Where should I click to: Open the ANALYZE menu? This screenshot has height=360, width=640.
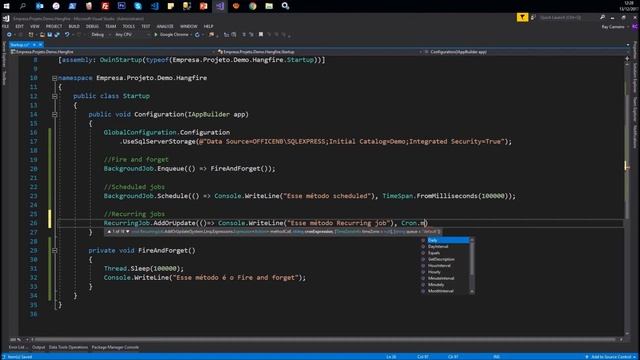[165, 26]
